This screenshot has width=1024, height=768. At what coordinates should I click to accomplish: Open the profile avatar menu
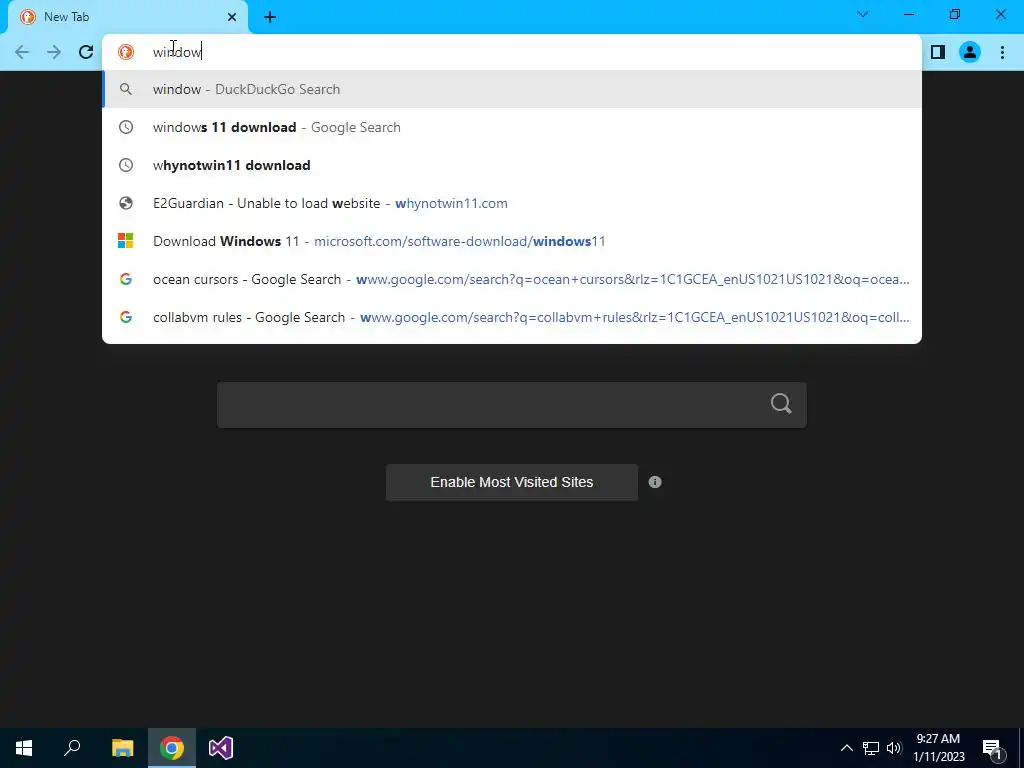(970, 52)
